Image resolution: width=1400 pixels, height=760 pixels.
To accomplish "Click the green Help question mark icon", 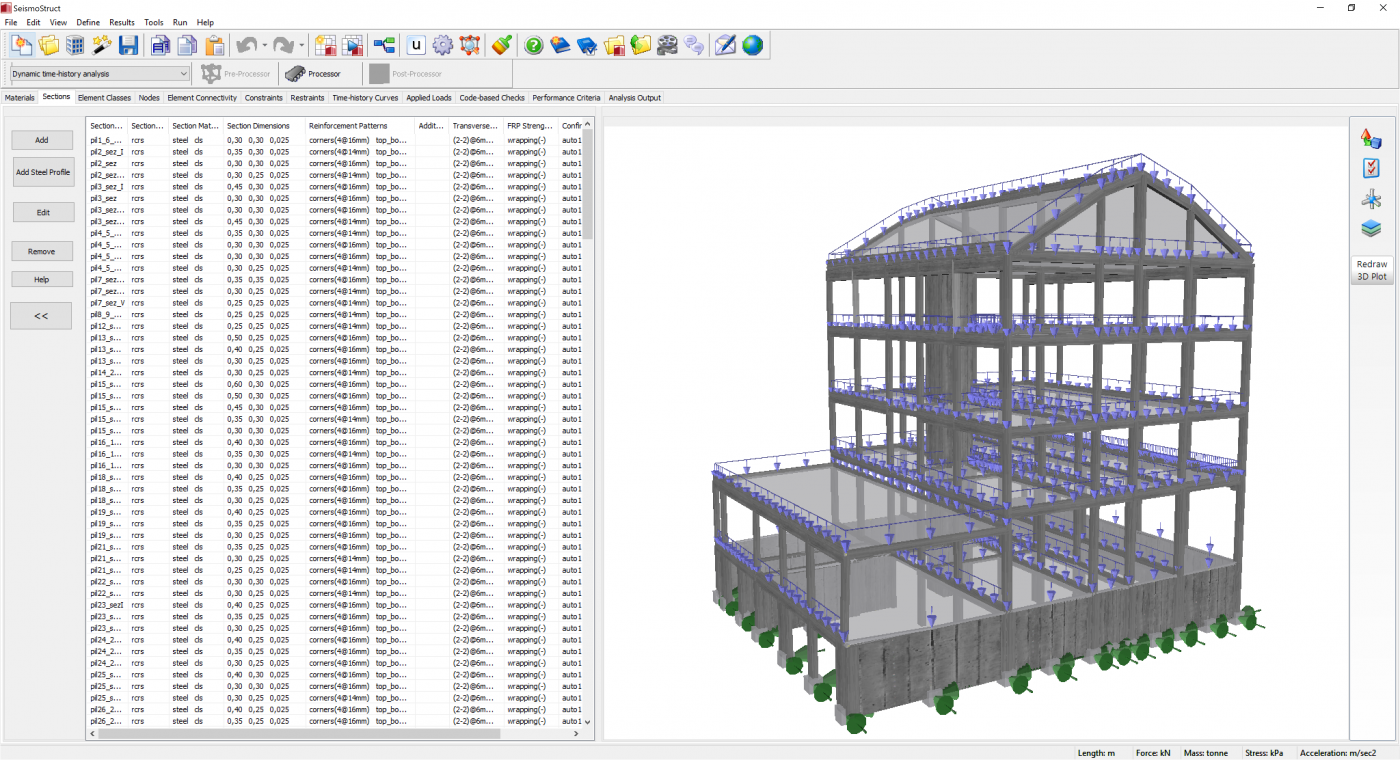I will 534,45.
